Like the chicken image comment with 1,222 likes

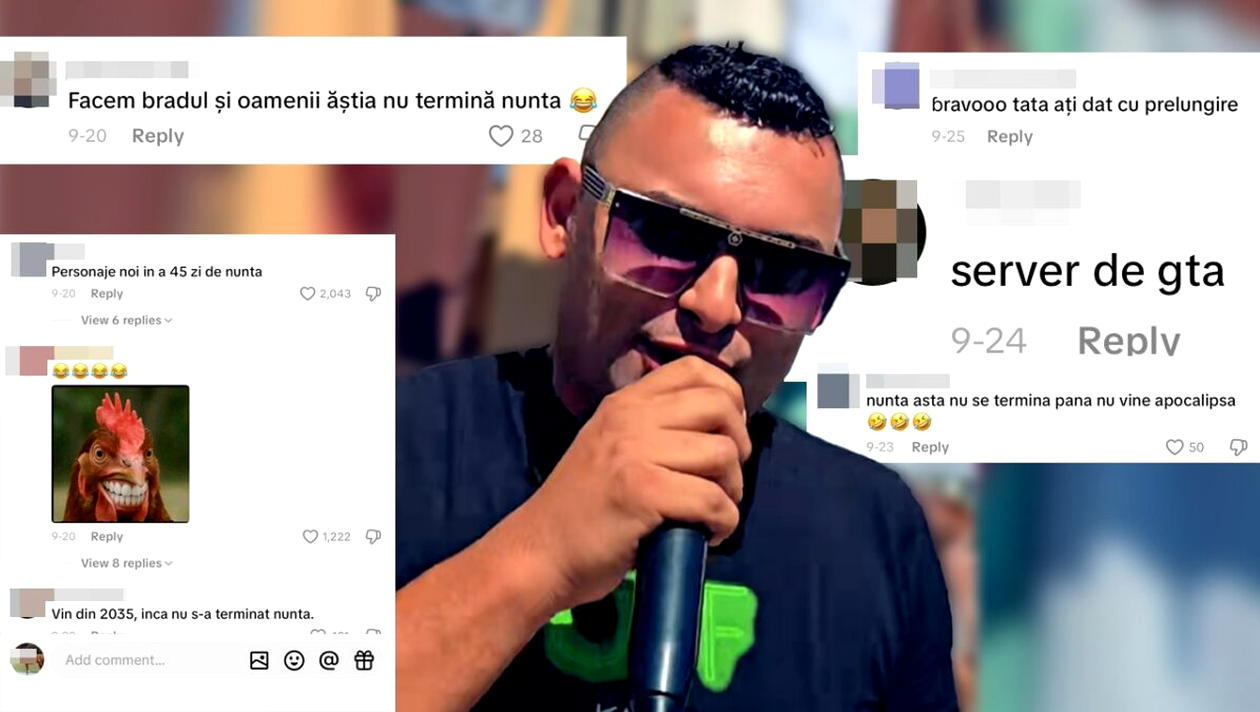310,537
